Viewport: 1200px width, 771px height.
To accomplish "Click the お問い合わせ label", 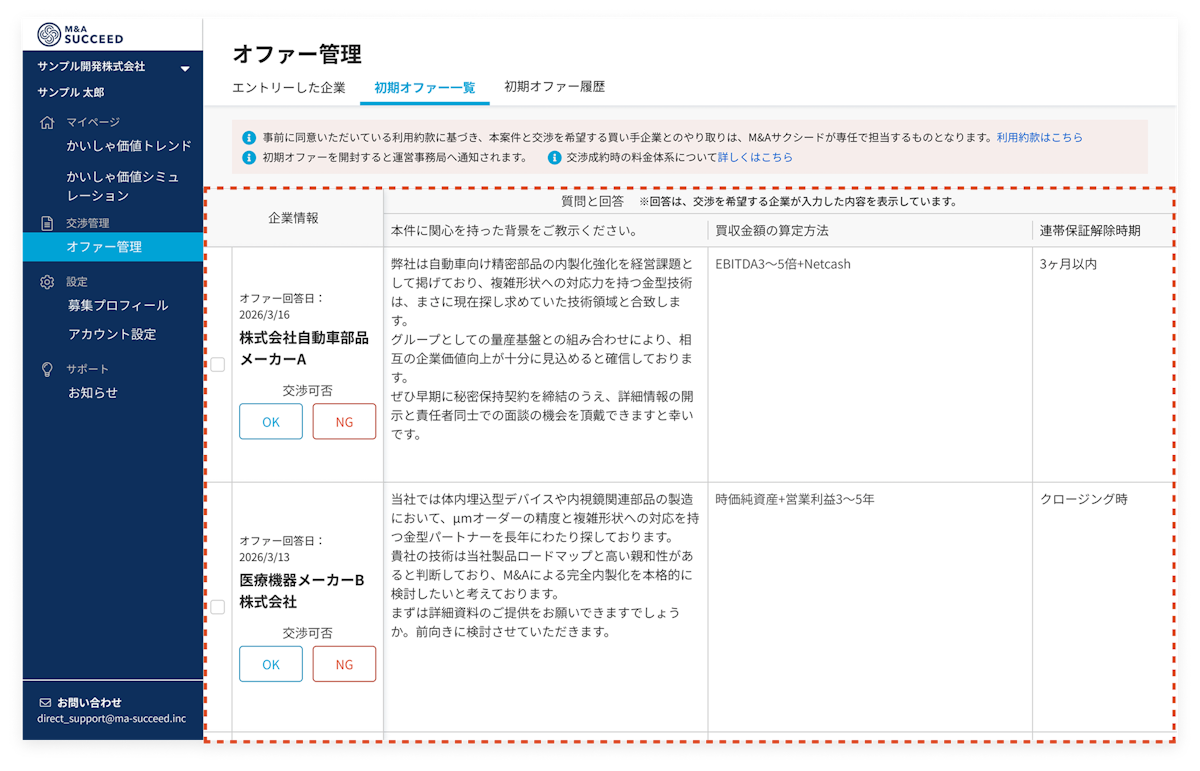I will [89, 703].
